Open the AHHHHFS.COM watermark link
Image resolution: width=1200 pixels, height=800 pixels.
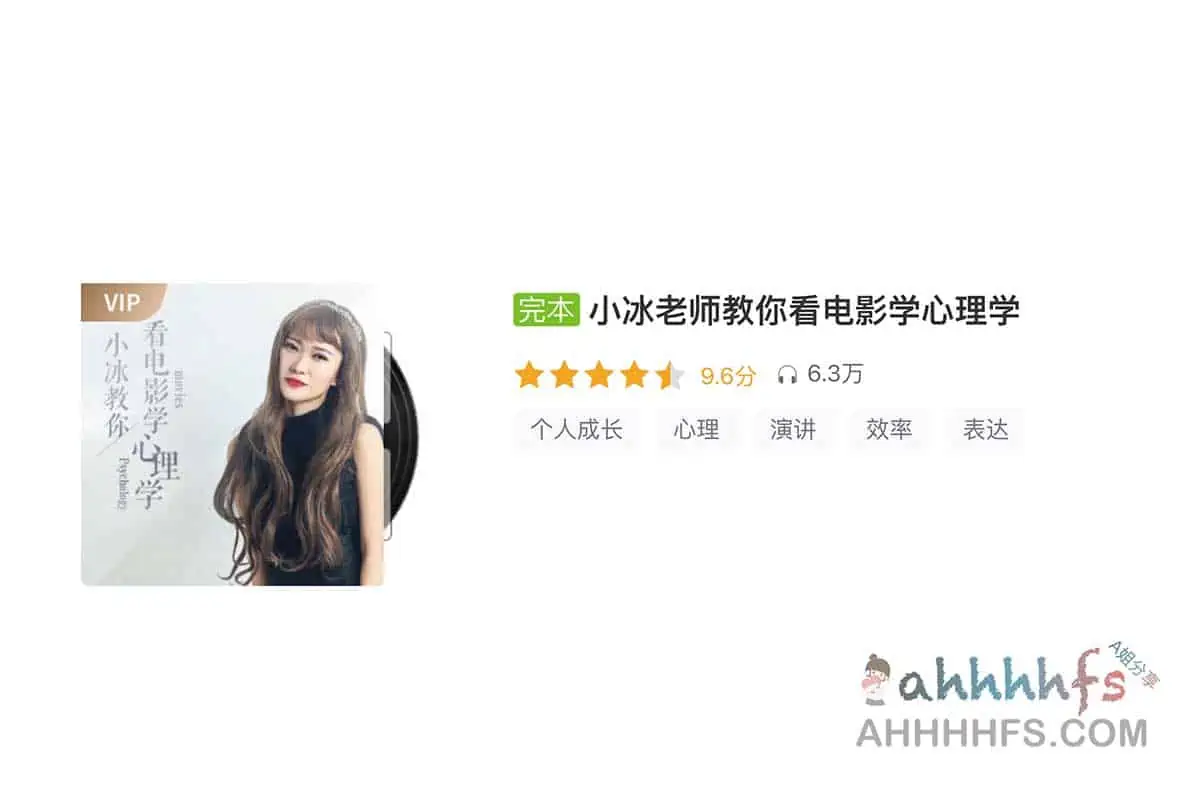pyautogui.click(x=1002, y=733)
